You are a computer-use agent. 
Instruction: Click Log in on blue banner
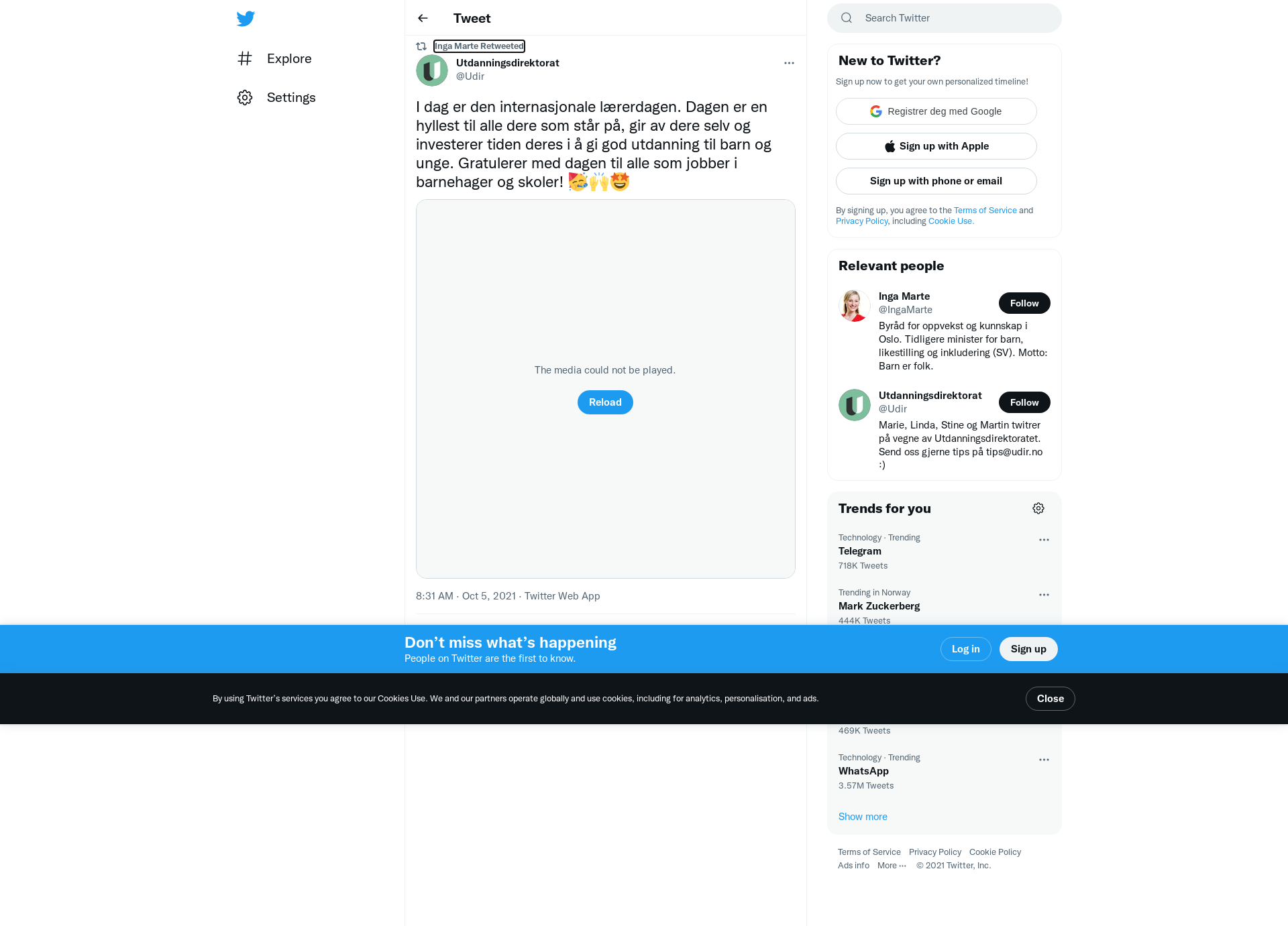(966, 649)
